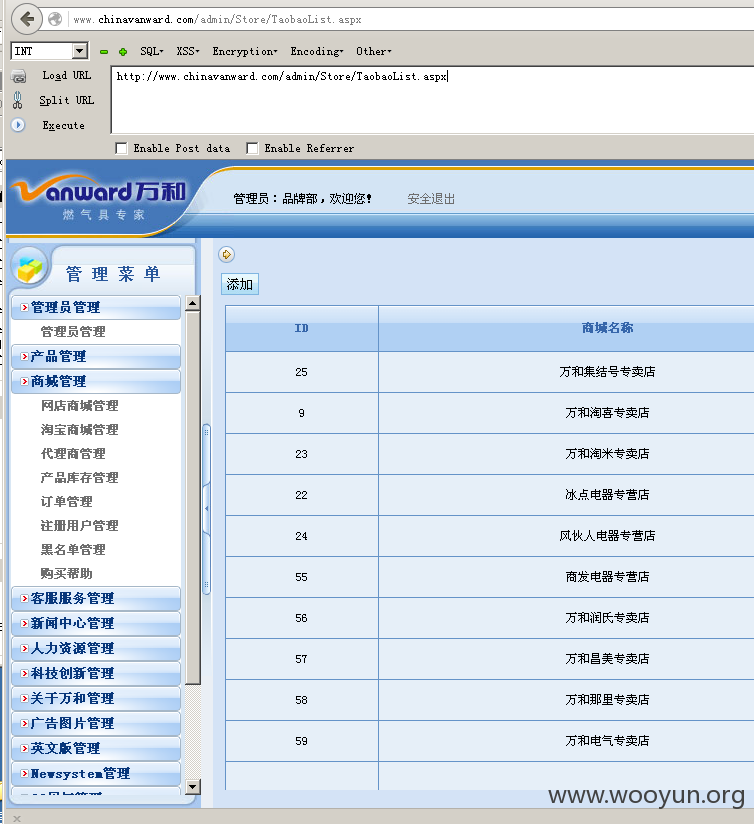Click sidebar scrollbar up arrow
The height and width of the screenshot is (824, 754).
pyautogui.click(x=193, y=303)
